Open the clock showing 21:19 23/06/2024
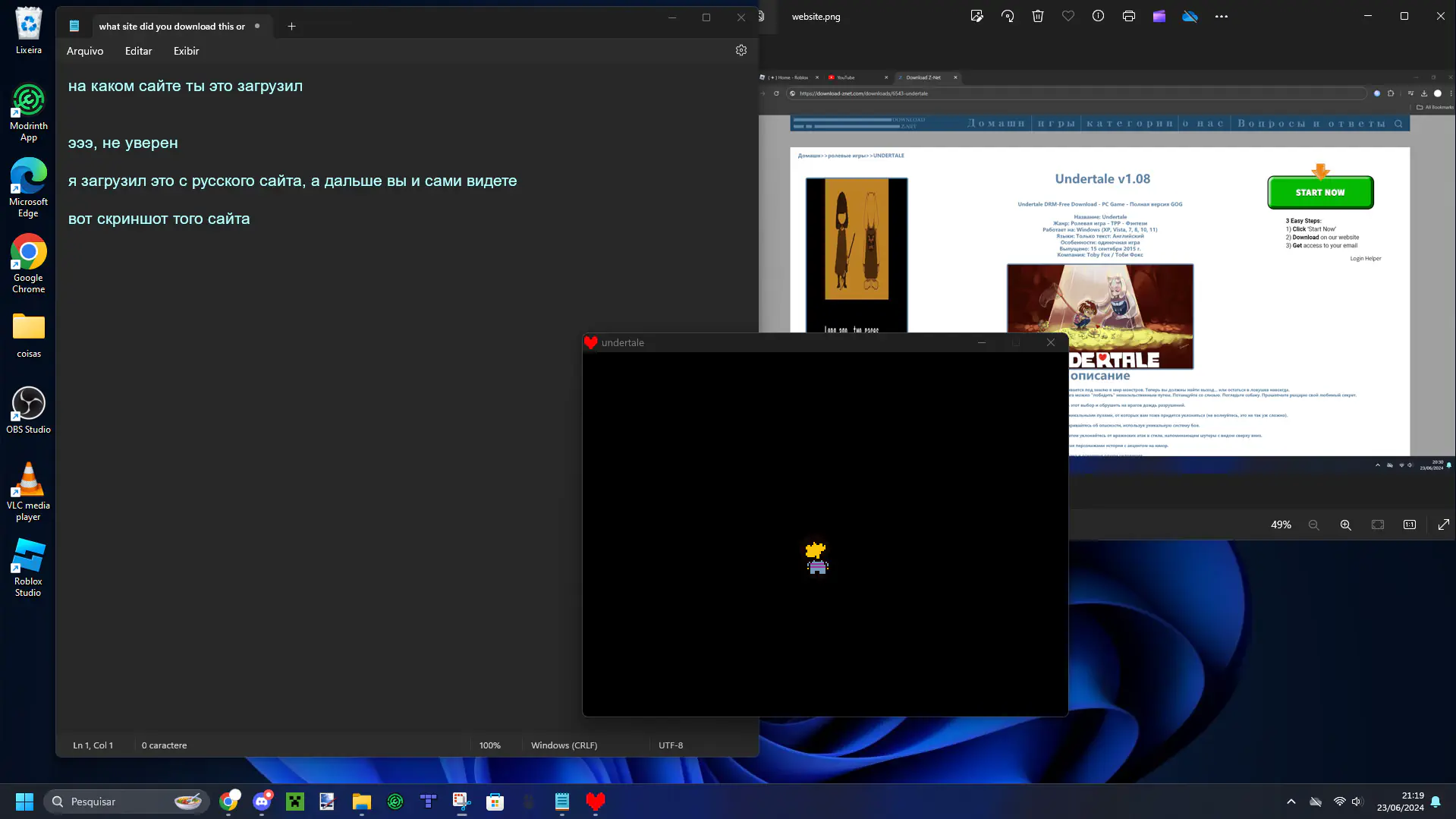Viewport: 1456px width, 819px height. click(x=1401, y=802)
